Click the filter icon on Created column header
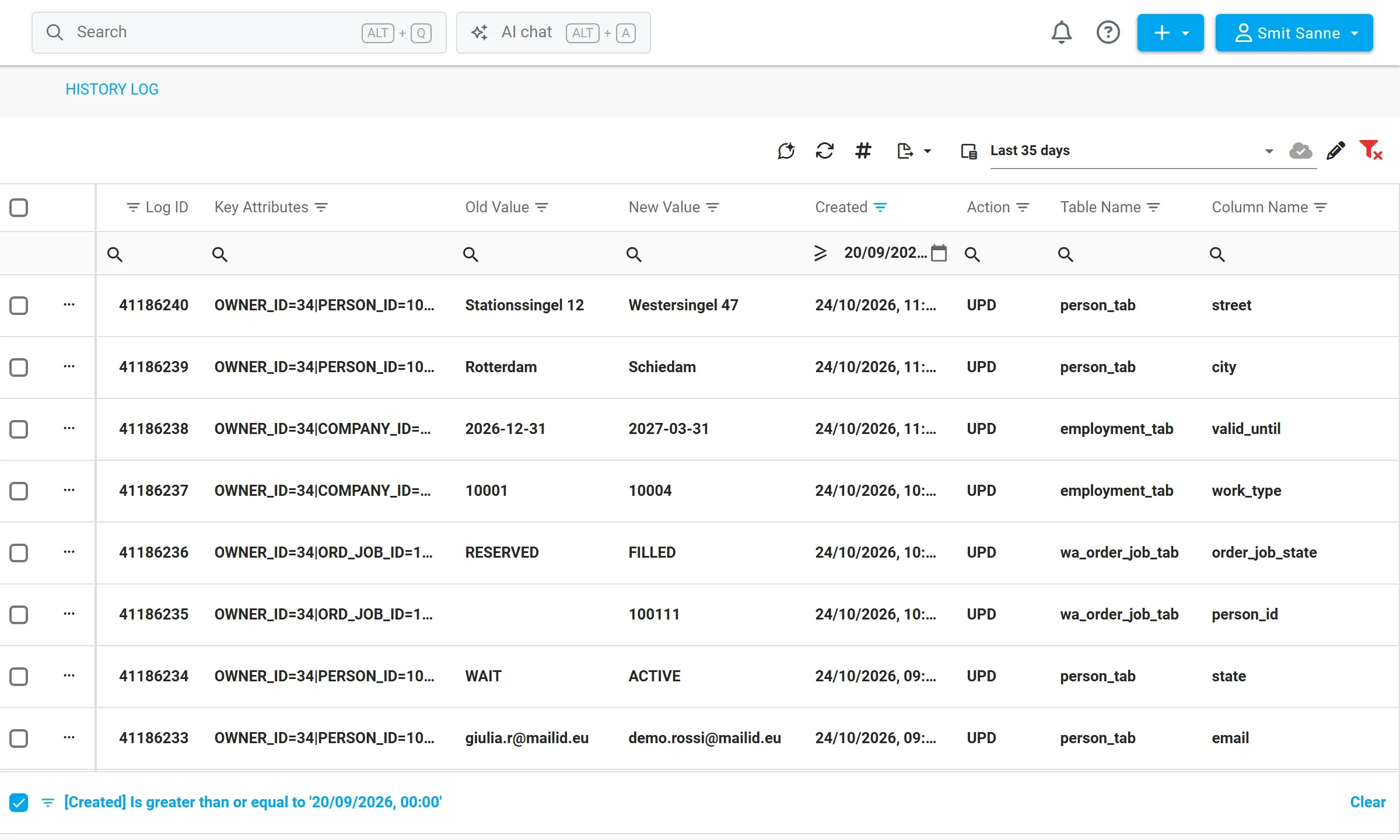This screenshot has height=840, width=1400. 880,207
